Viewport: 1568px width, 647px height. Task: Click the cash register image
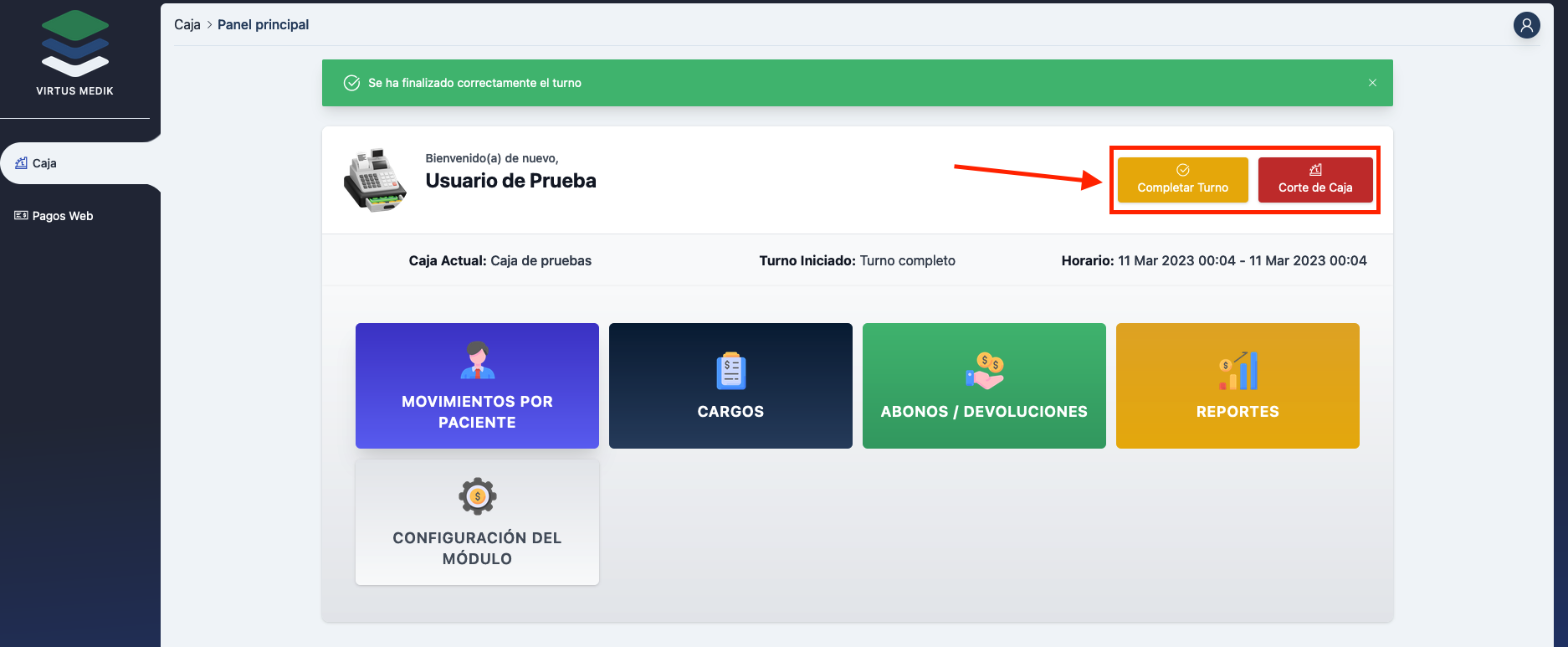(375, 181)
